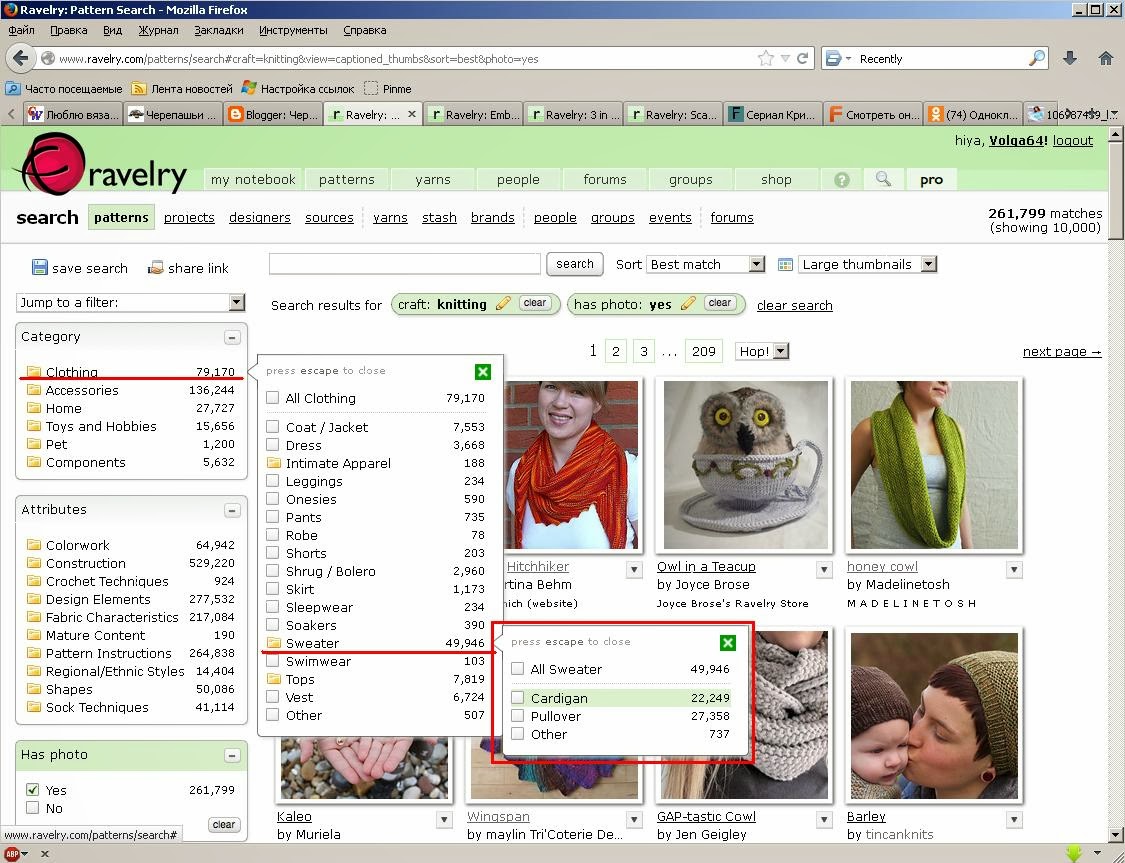Screen dimensions: 1125x863
Task: Uncheck the Has photo Yes checkbox
Action: point(32,789)
